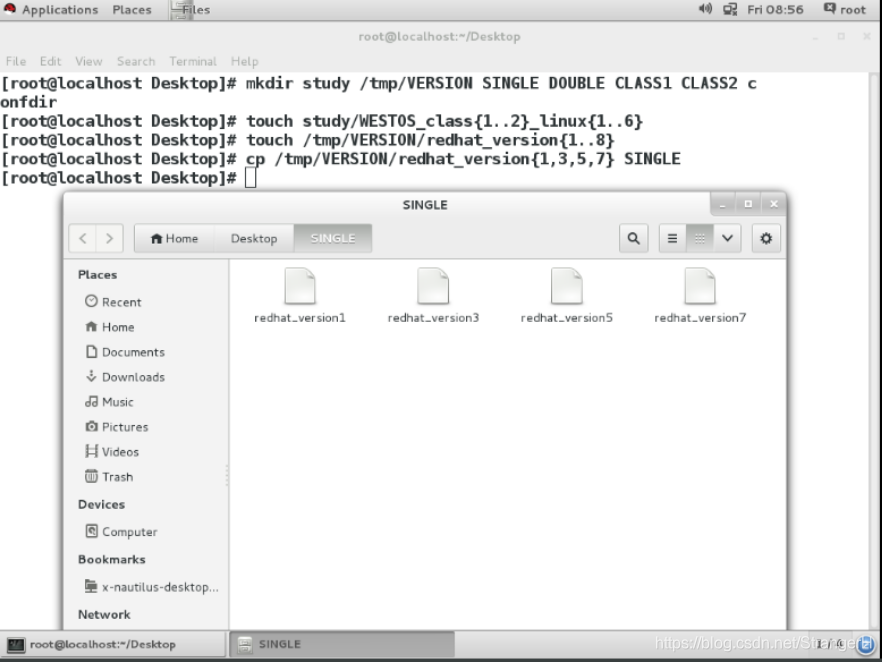The height and width of the screenshot is (662, 882).
Task: Switch to grid view in Files toolbar
Action: click(x=700, y=238)
